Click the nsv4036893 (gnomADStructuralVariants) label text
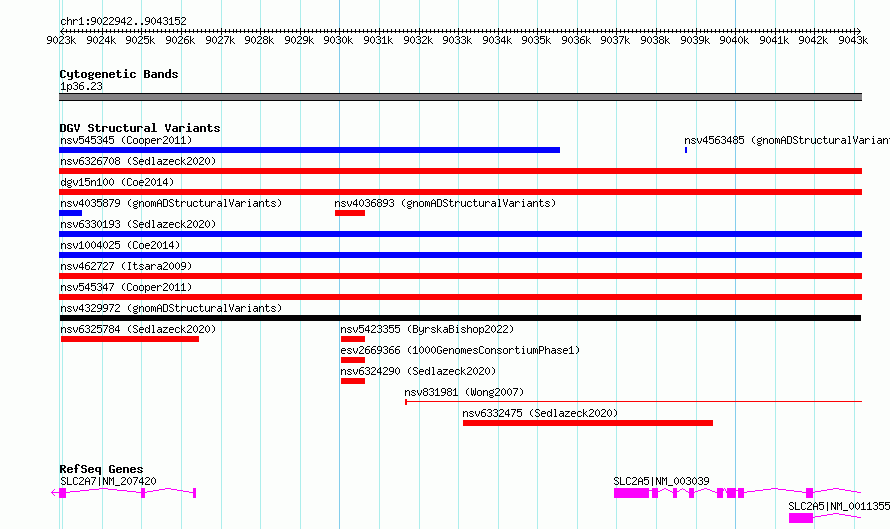 tap(445, 203)
